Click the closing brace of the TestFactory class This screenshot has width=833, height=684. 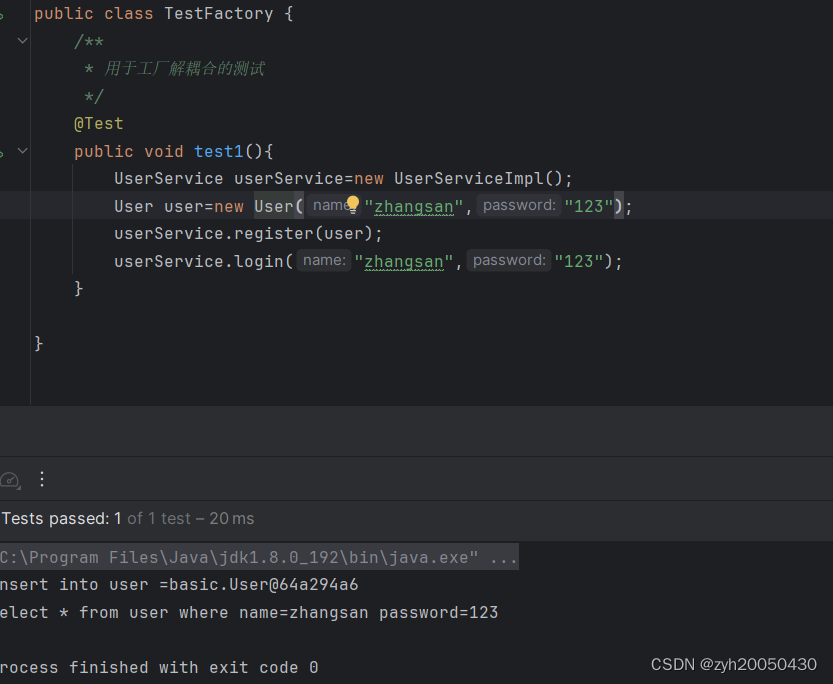click(38, 344)
